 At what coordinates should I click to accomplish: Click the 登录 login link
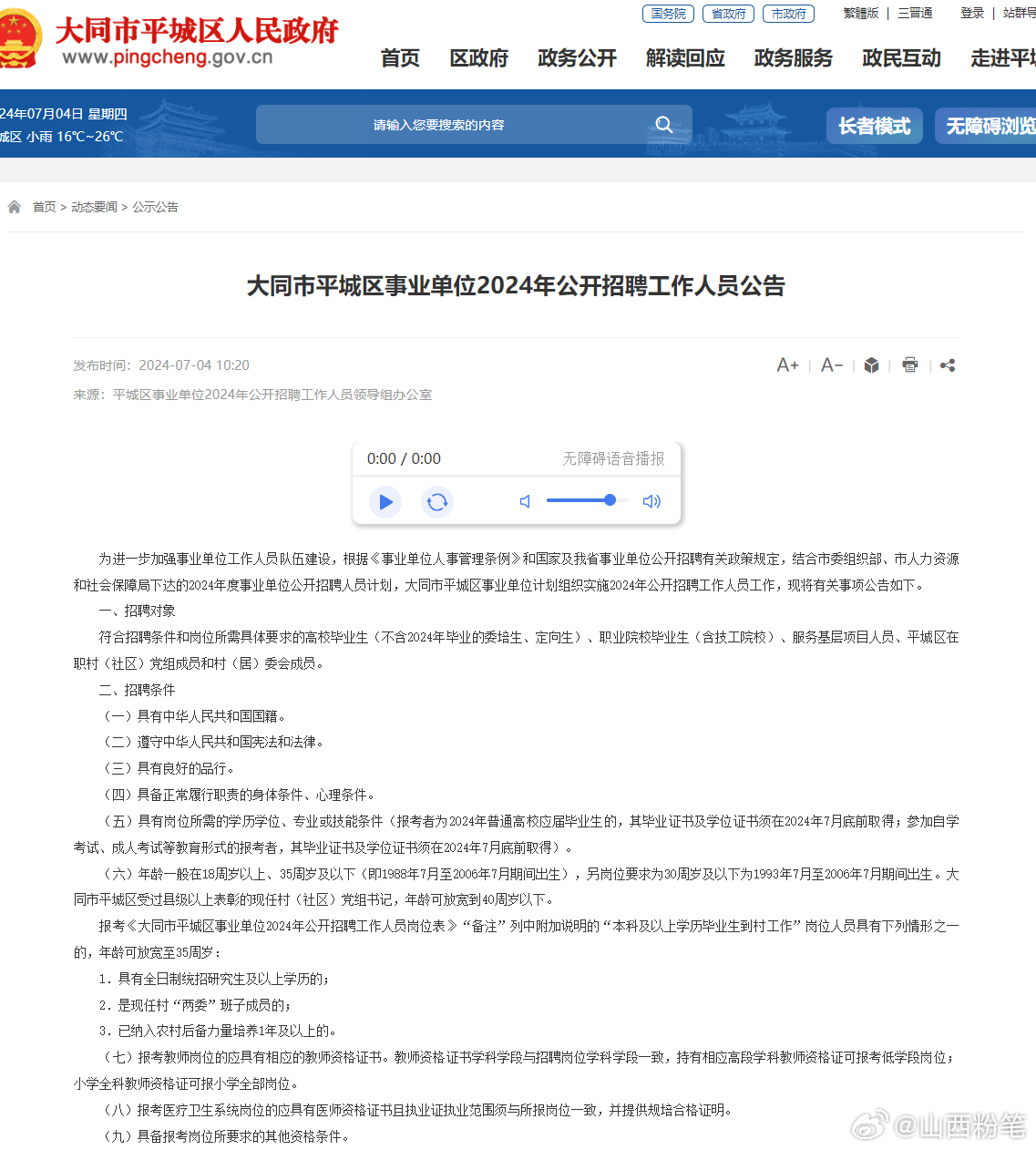point(972,14)
